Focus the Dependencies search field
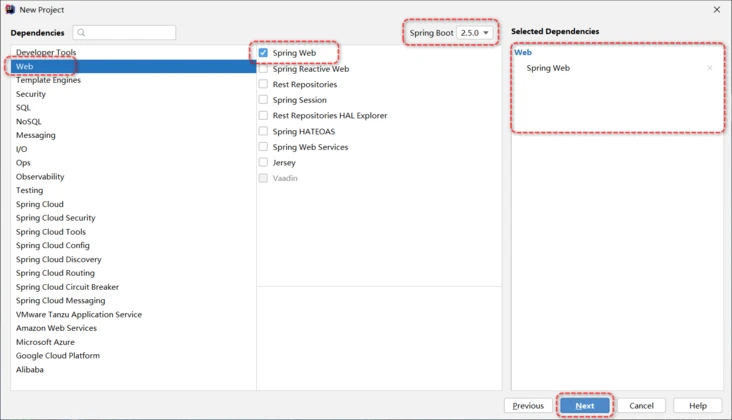Viewport: 732px width, 420px height. [x=124, y=33]
